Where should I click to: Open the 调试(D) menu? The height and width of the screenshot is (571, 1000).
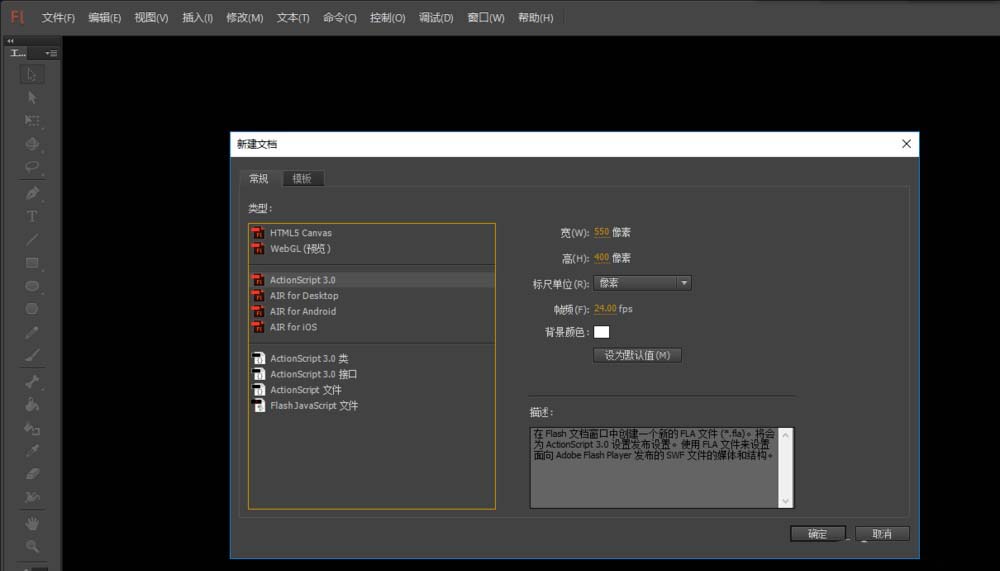pos(436,18)
